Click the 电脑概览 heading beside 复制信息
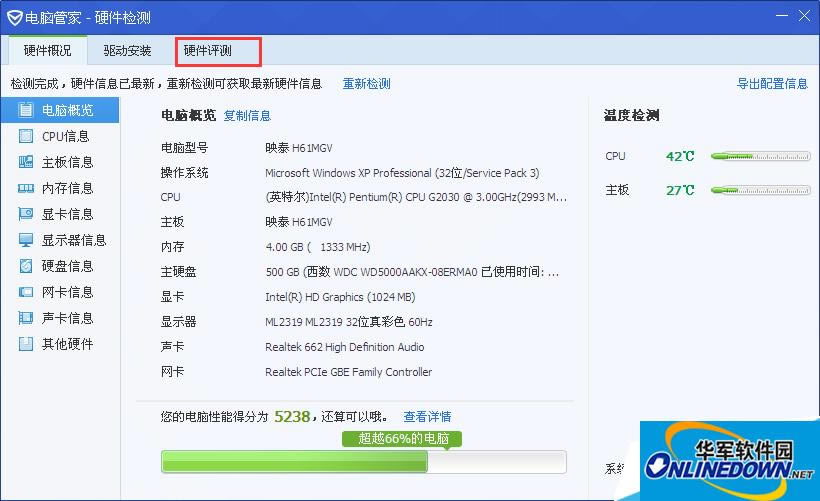The image size is (820, 501). tap(188, 116)
